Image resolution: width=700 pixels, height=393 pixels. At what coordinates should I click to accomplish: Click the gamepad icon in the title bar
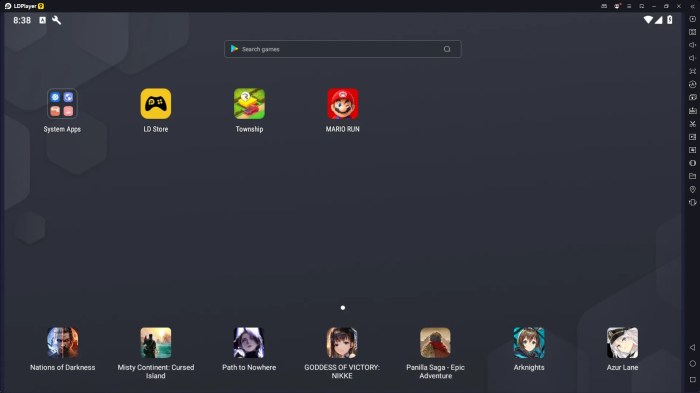pyautogui.click(x=604, y=6)
